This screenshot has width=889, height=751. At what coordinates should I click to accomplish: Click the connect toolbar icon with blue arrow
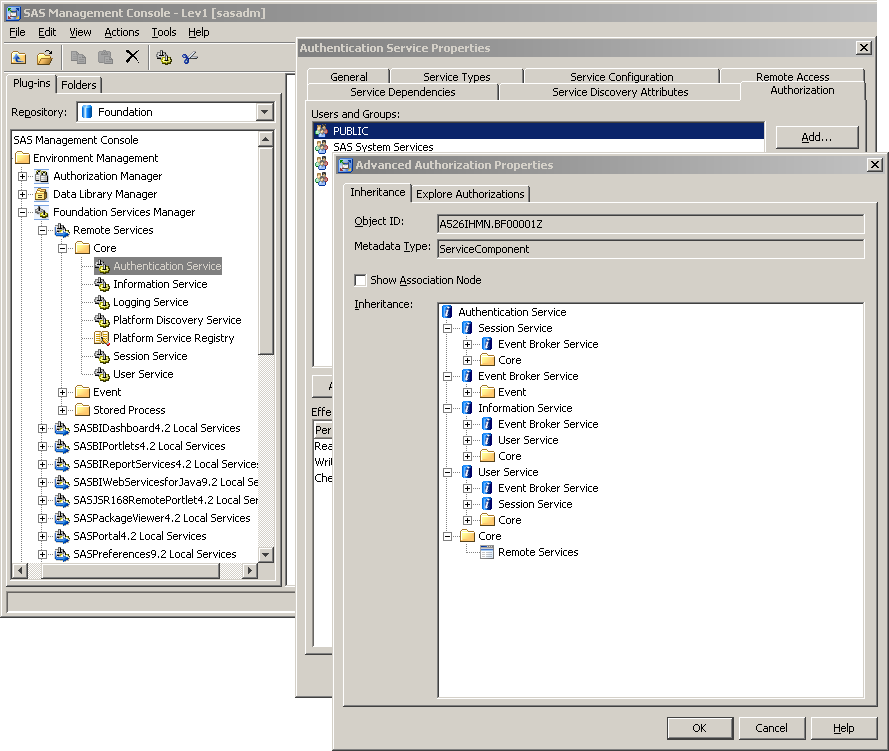point(190,57)
